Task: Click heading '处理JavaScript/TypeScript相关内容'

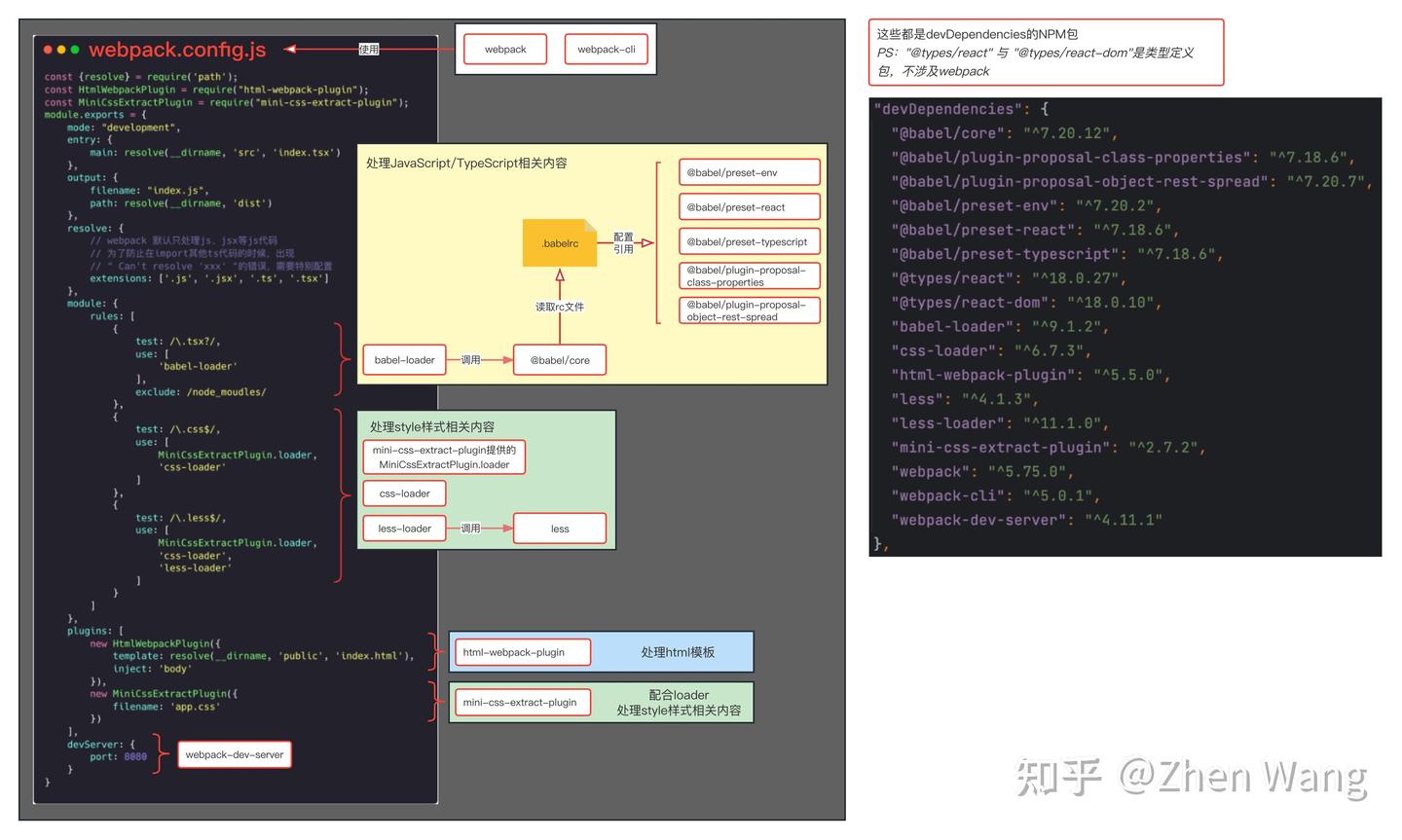Action: [466, 164]
